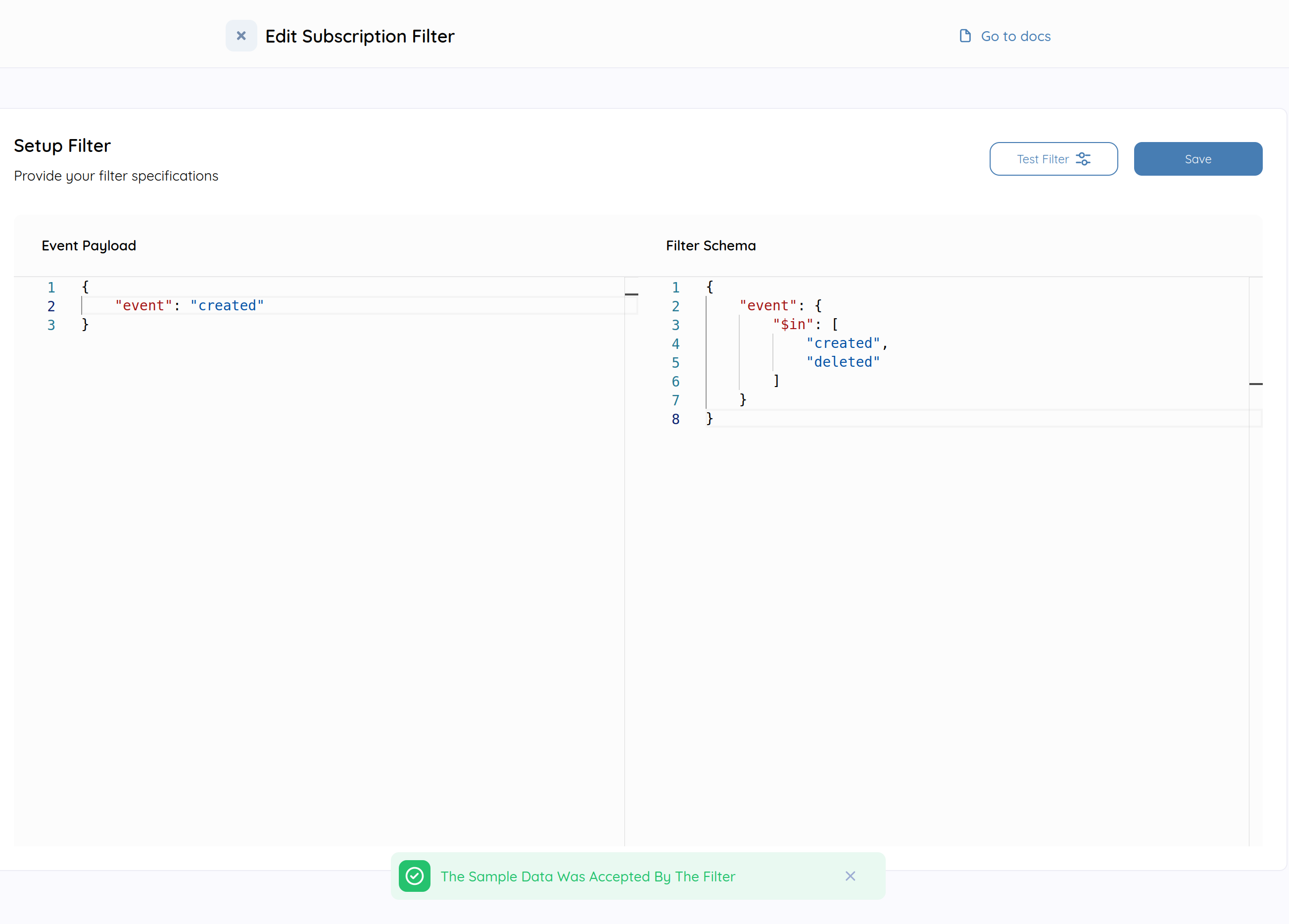Save the subscription filter
Viewport: 1289px width, 924px height.
click(x=1197, y=159)
